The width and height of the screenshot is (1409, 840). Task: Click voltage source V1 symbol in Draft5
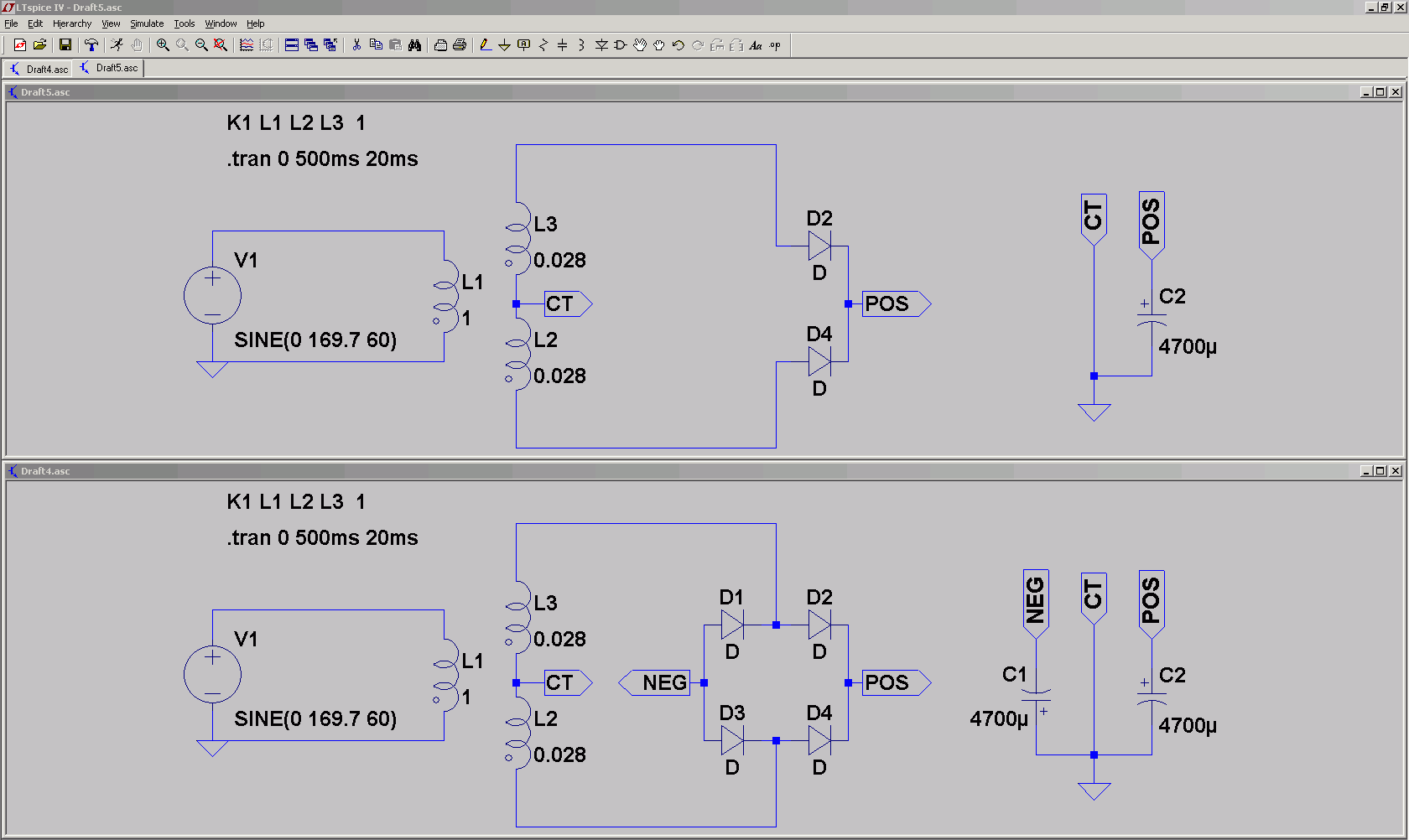tap(212, 296)
